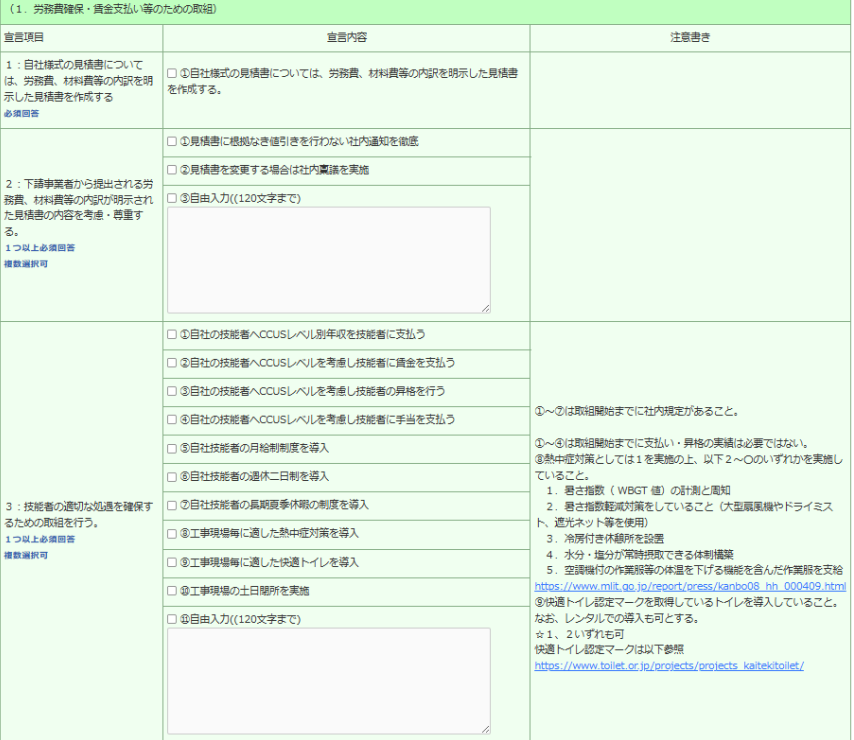
Task: Check ③CCUSレベルを考慮し昇格を行う option
Action: point(173,390)
